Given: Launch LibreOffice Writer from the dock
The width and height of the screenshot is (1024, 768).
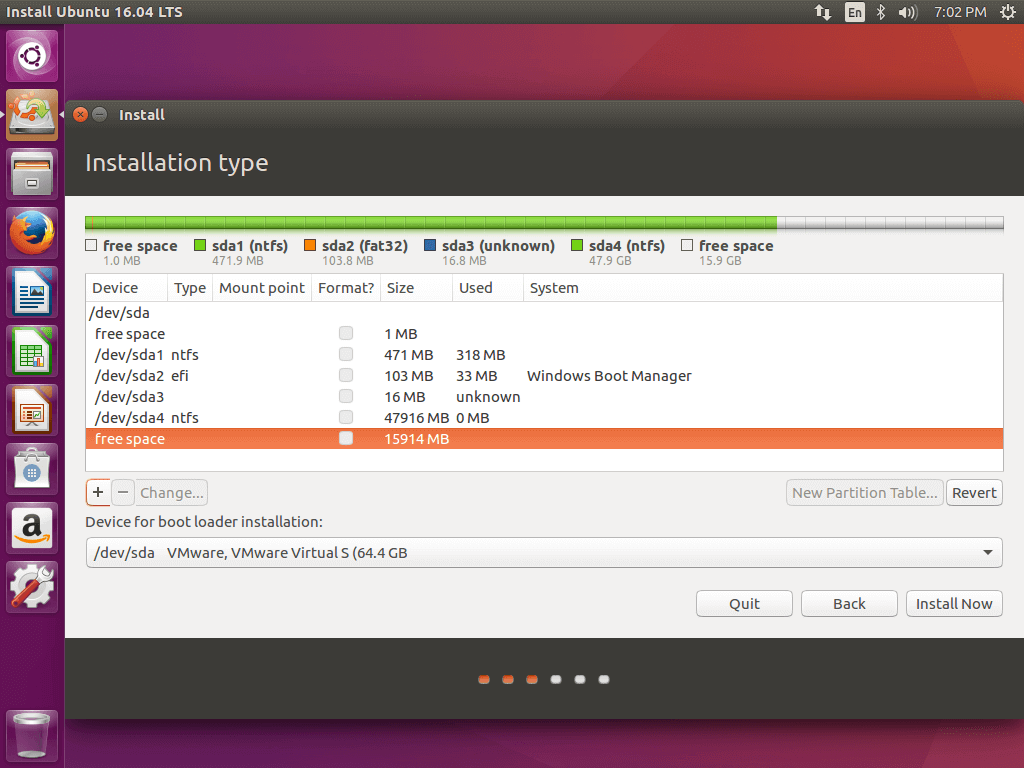Looking at the screenshot, I should coord(32,294).
